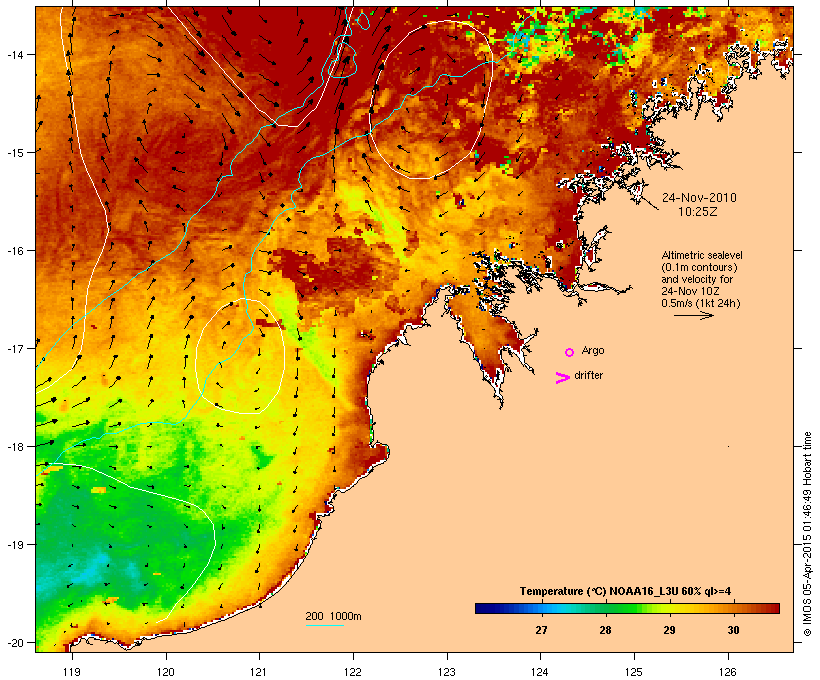Click the 'Temperature (°C) NOAA16_L3U 60% ql>=4' title
This screenshot has width=820, height=680.
(x=625, y=591)
